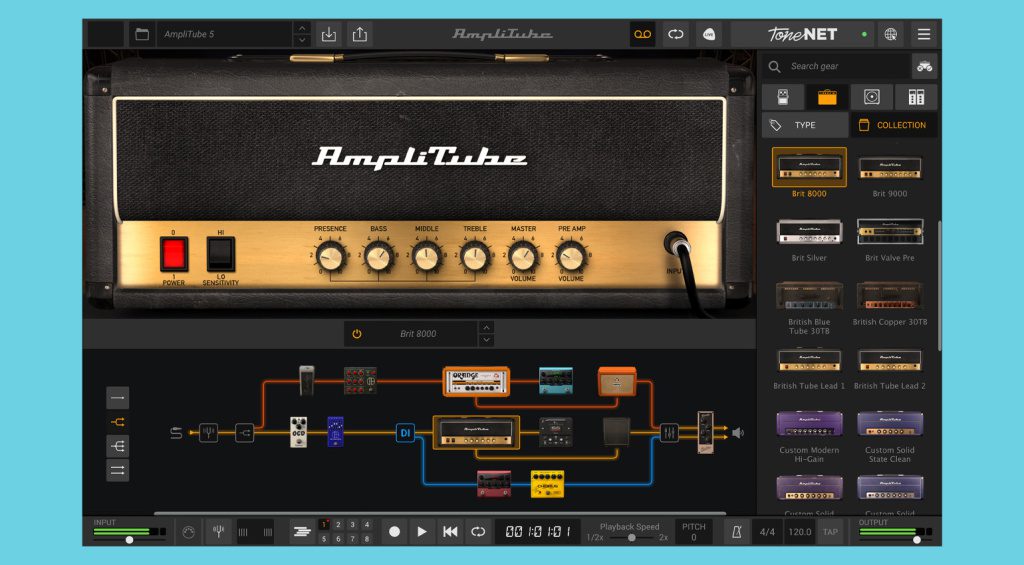Click the tuner block in signal chain
This screenshot has height=565, width=1024.
click(208, 432)
